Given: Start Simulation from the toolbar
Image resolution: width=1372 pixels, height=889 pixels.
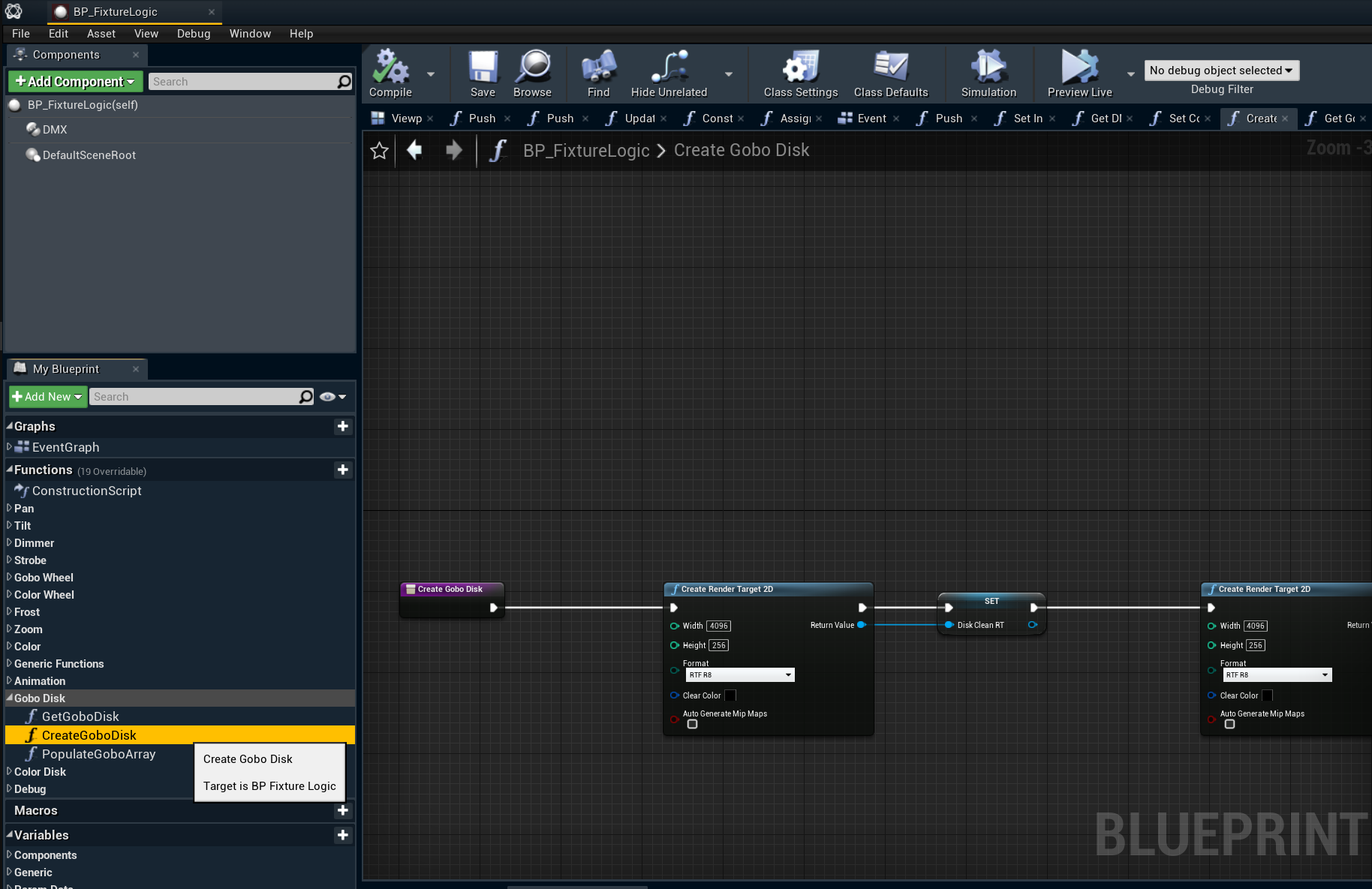Looking at the screenshot, I should [988, 68].
